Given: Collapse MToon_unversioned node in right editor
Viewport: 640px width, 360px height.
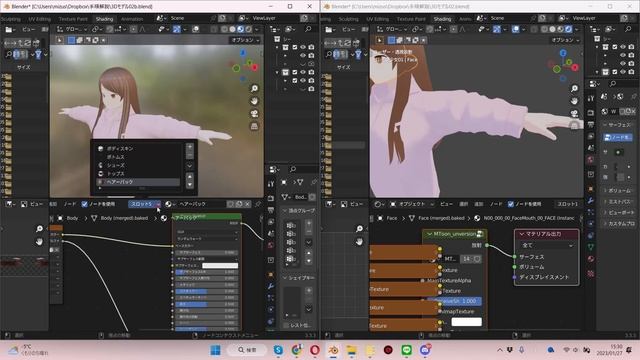Looking at the screenshot, I should tap(429, 234).
